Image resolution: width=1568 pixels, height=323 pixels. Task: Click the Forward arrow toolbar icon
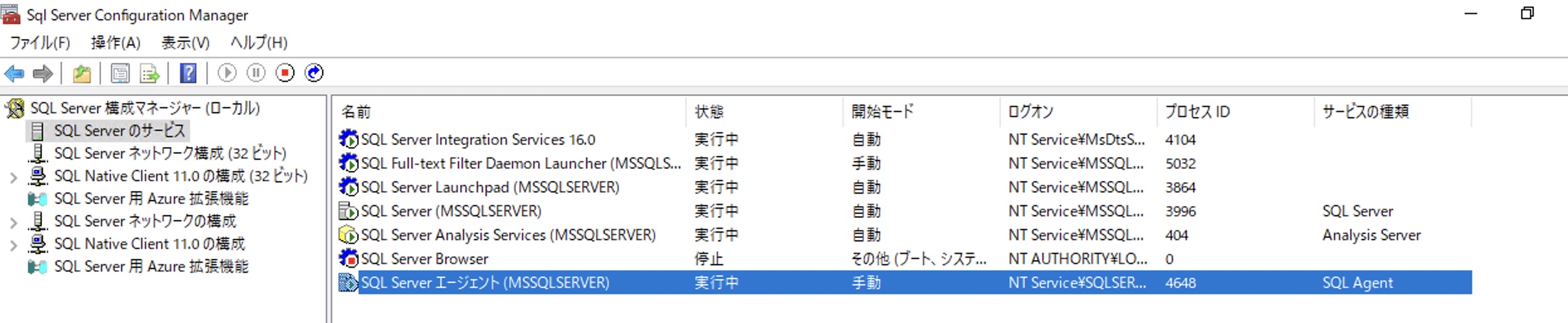point(43,74)
